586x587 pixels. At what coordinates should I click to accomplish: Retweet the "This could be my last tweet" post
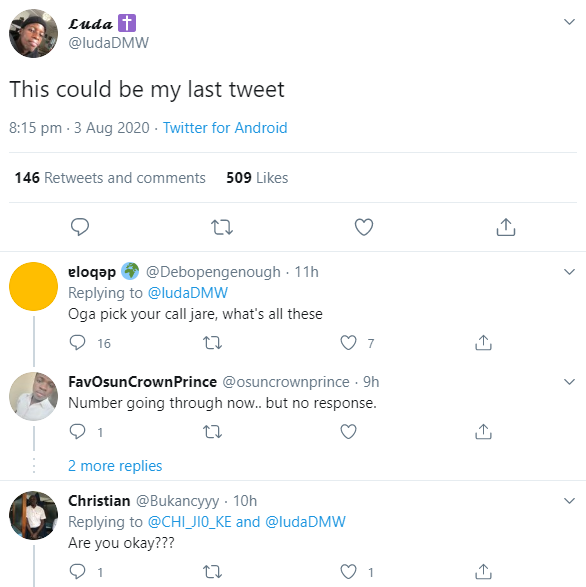[x=222, y=227]
